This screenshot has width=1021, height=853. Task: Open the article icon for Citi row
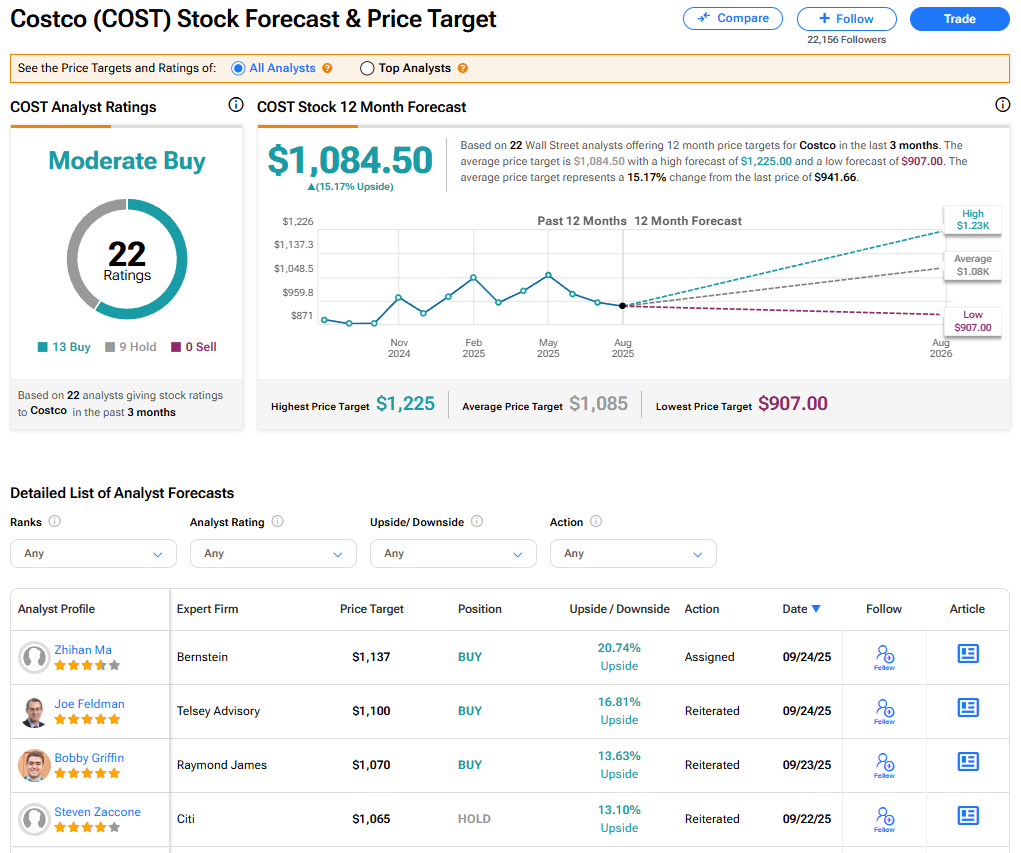pyautogui.click(x=968, y=816)
